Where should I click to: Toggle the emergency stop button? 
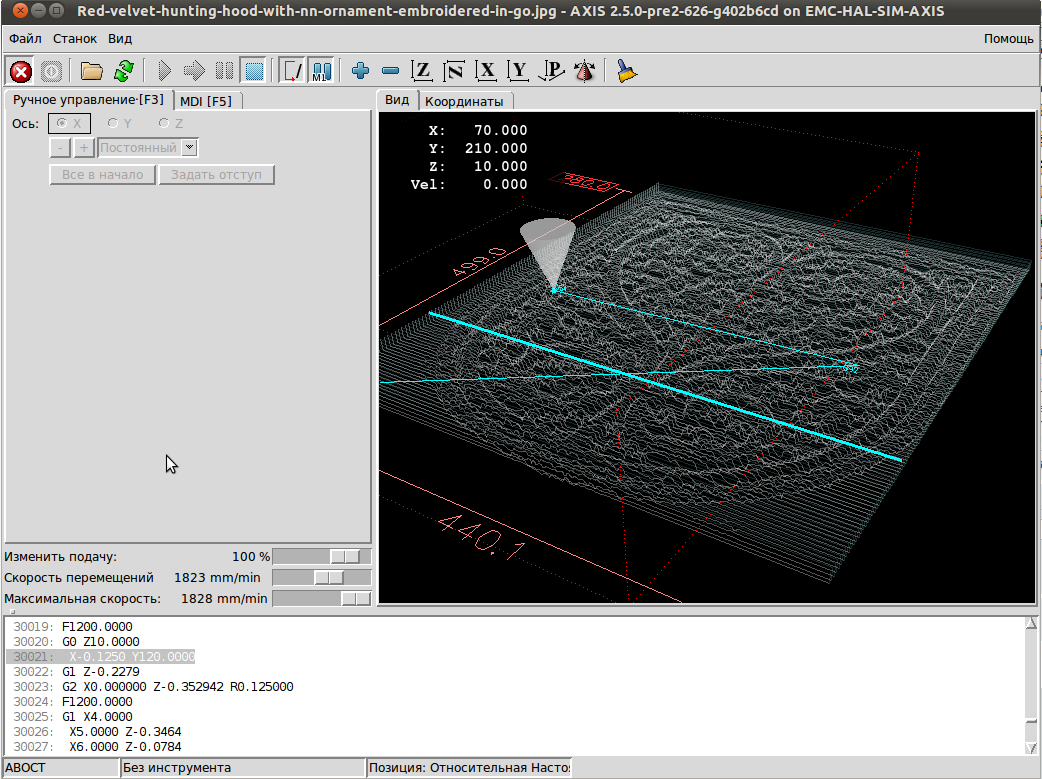(21, 71)
